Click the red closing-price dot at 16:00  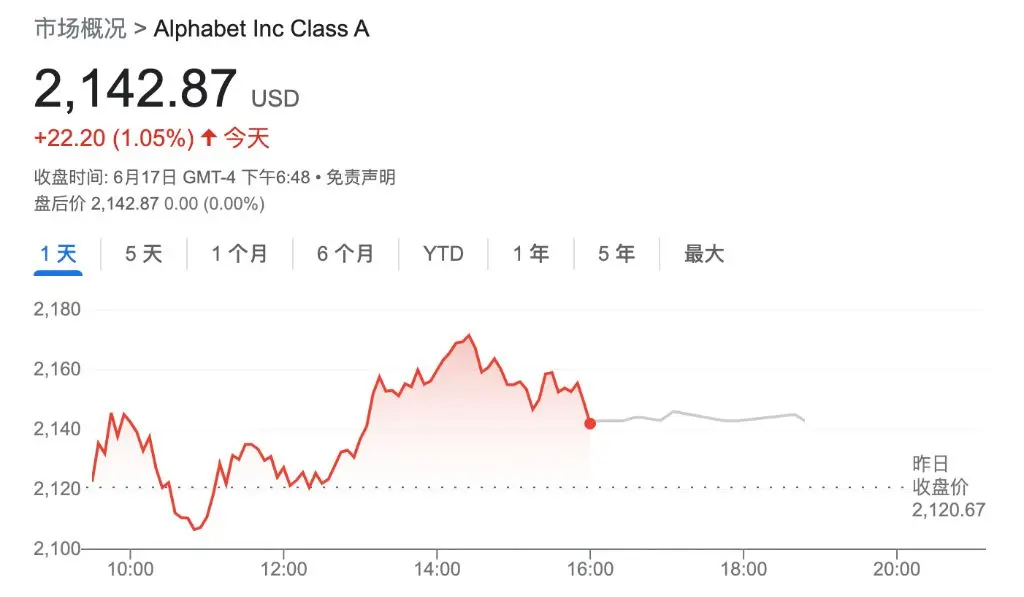click(590, 423)
